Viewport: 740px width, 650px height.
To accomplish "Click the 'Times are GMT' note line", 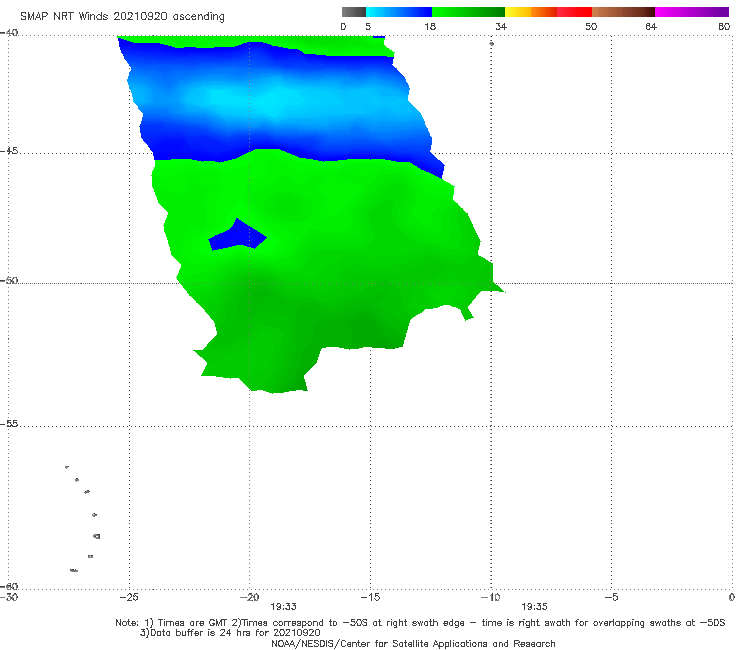I will [420, 623].
